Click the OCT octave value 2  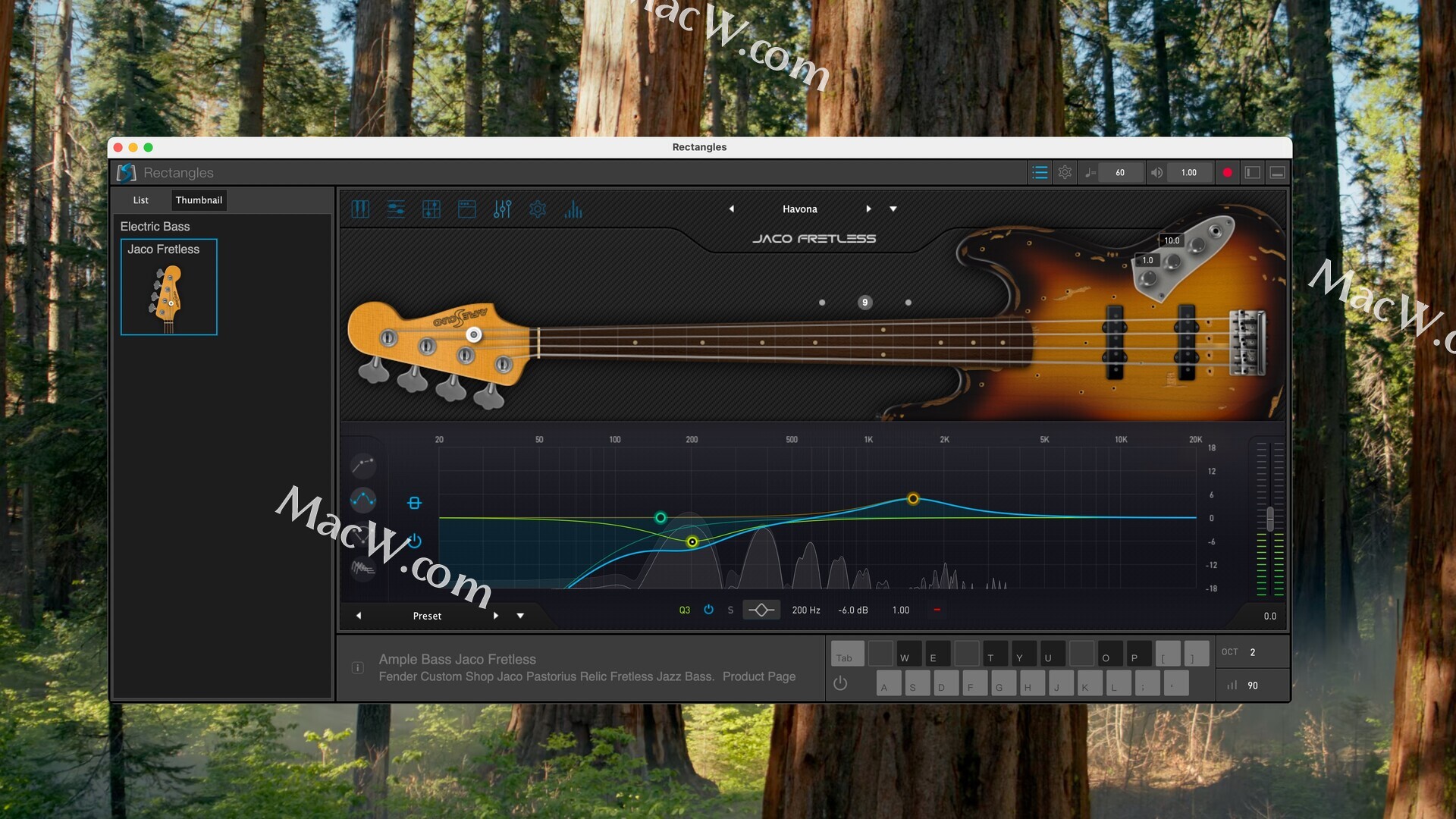coord(1253,652)
